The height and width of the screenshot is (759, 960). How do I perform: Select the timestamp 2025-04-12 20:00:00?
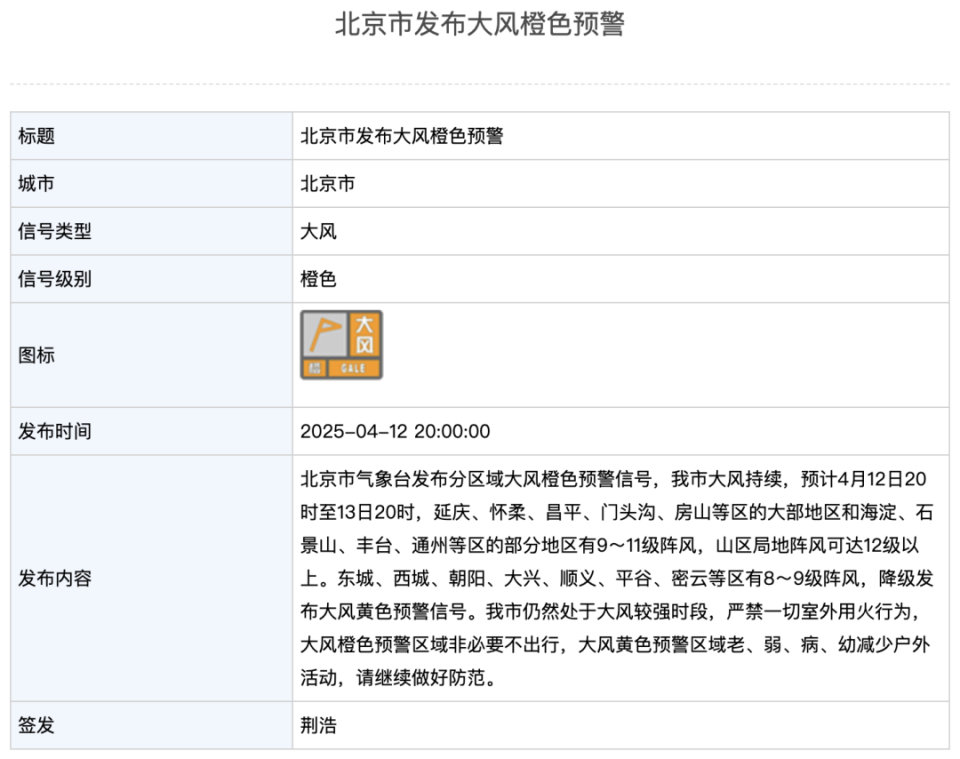394,431
